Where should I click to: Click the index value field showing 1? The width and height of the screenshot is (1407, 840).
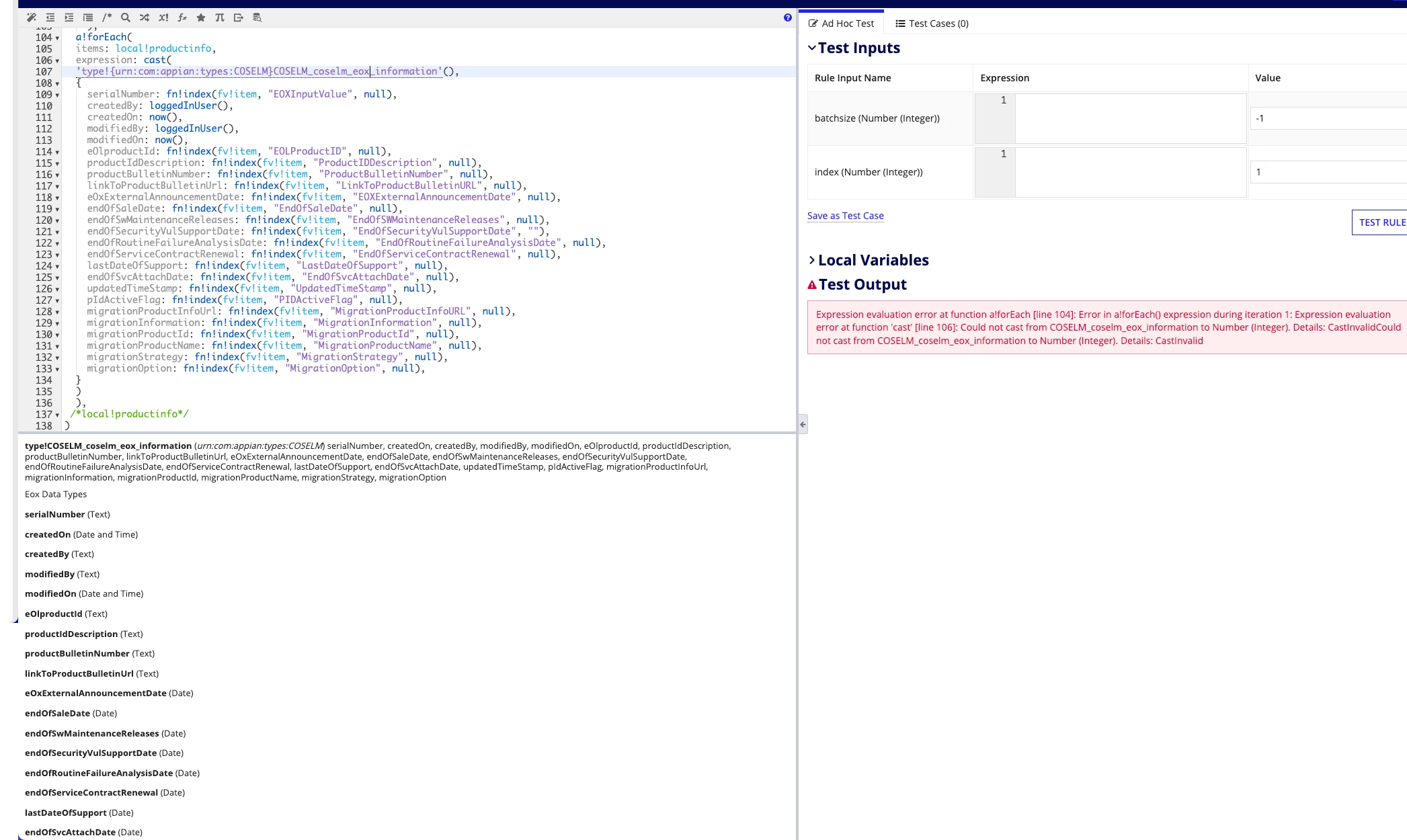(1328, 172)
